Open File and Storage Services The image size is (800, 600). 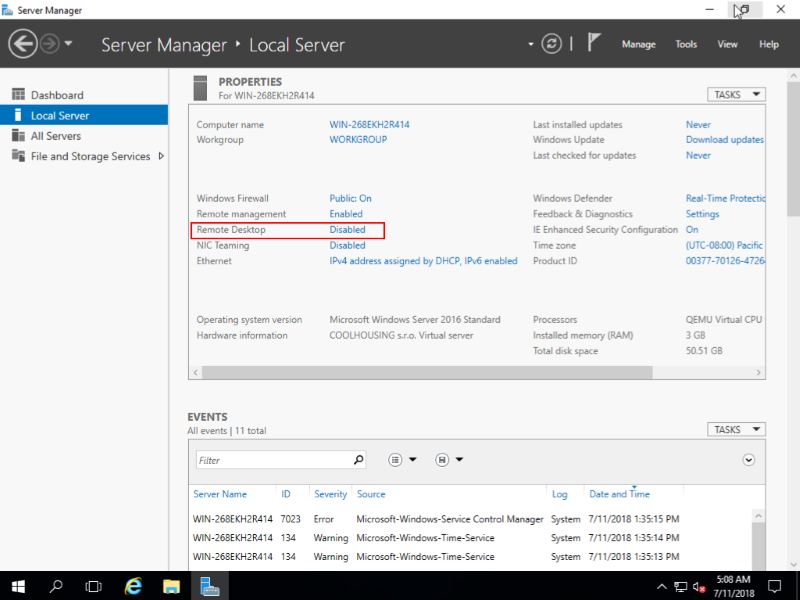pos(90,156)
